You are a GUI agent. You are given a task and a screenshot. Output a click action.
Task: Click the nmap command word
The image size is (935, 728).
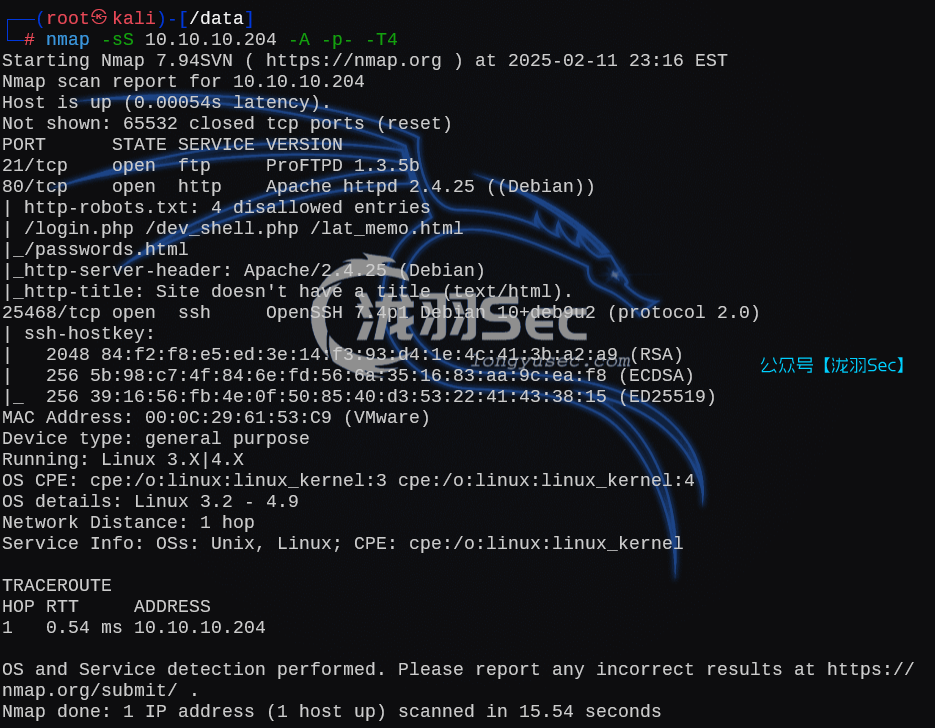67,39
